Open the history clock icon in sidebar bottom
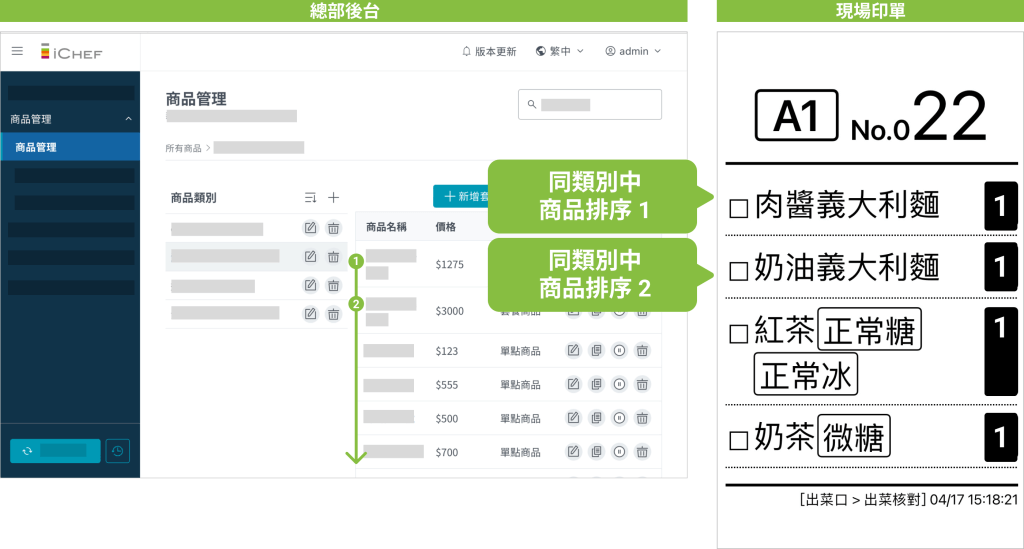 (x=118, y=451)
